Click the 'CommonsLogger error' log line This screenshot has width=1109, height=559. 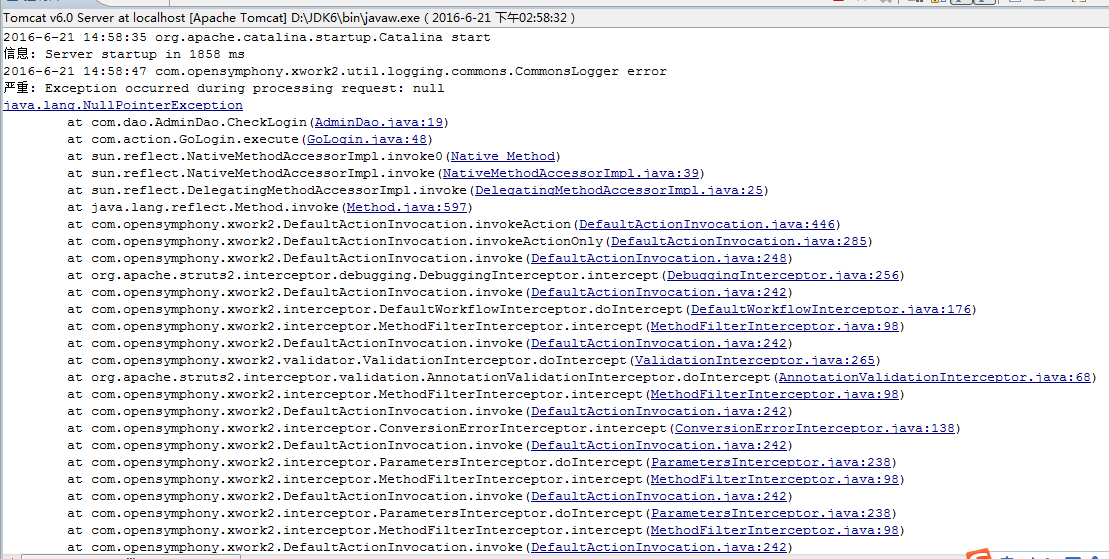pos(335,71)
